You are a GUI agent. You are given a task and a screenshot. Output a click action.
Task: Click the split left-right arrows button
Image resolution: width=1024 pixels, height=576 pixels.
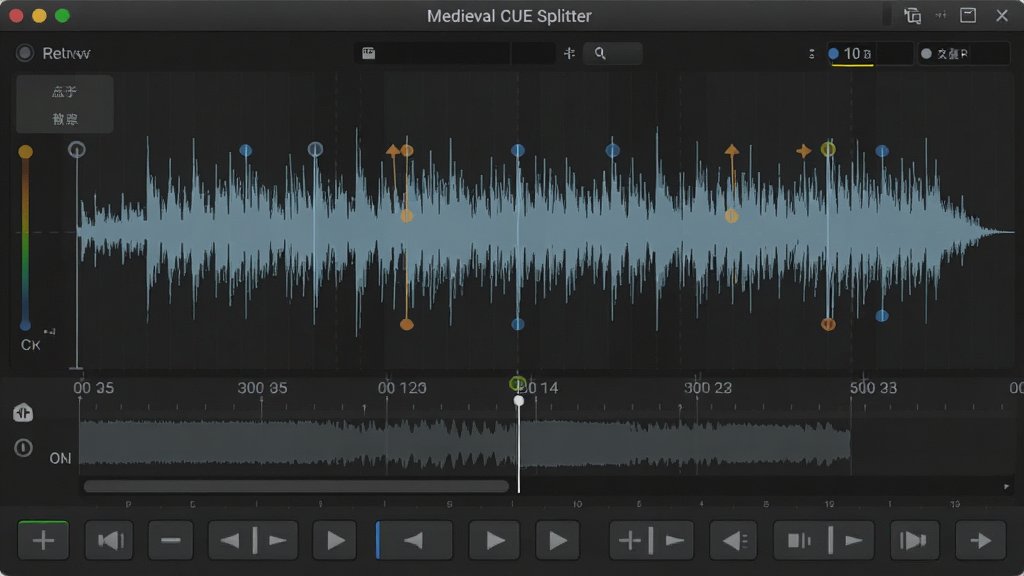coord(253,540)
